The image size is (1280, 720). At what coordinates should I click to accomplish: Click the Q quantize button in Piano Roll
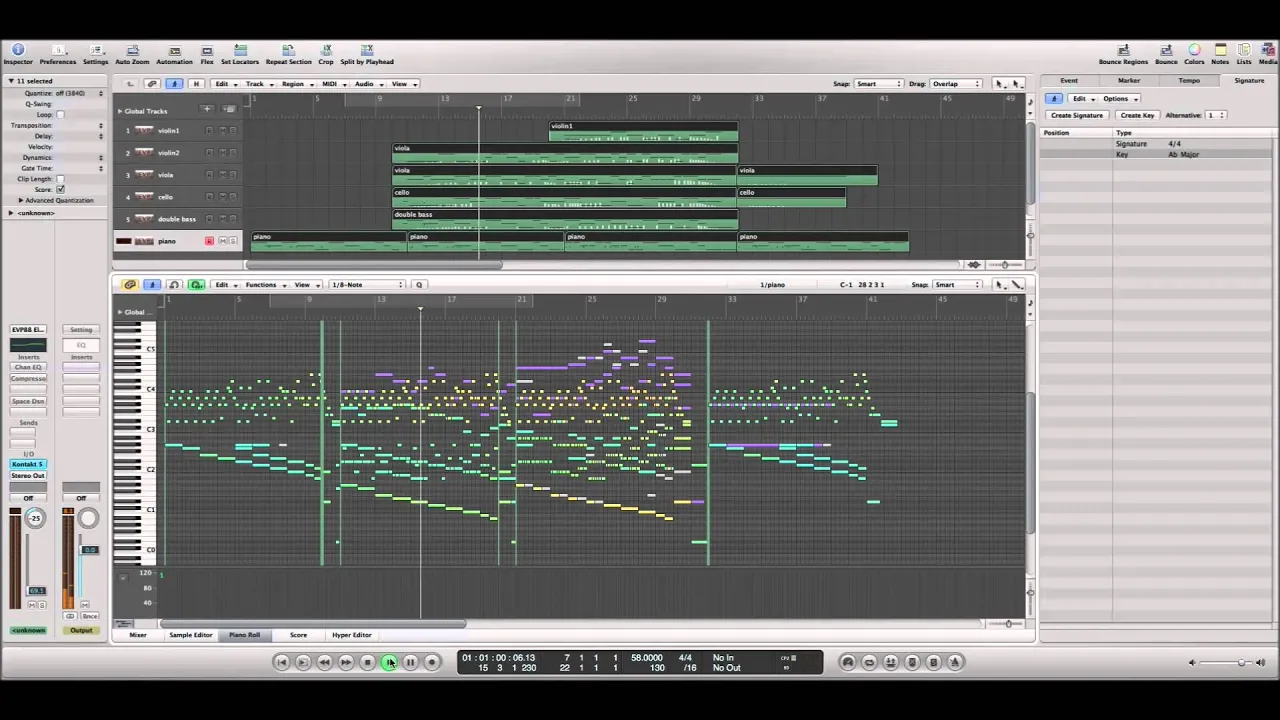[419, 285]
